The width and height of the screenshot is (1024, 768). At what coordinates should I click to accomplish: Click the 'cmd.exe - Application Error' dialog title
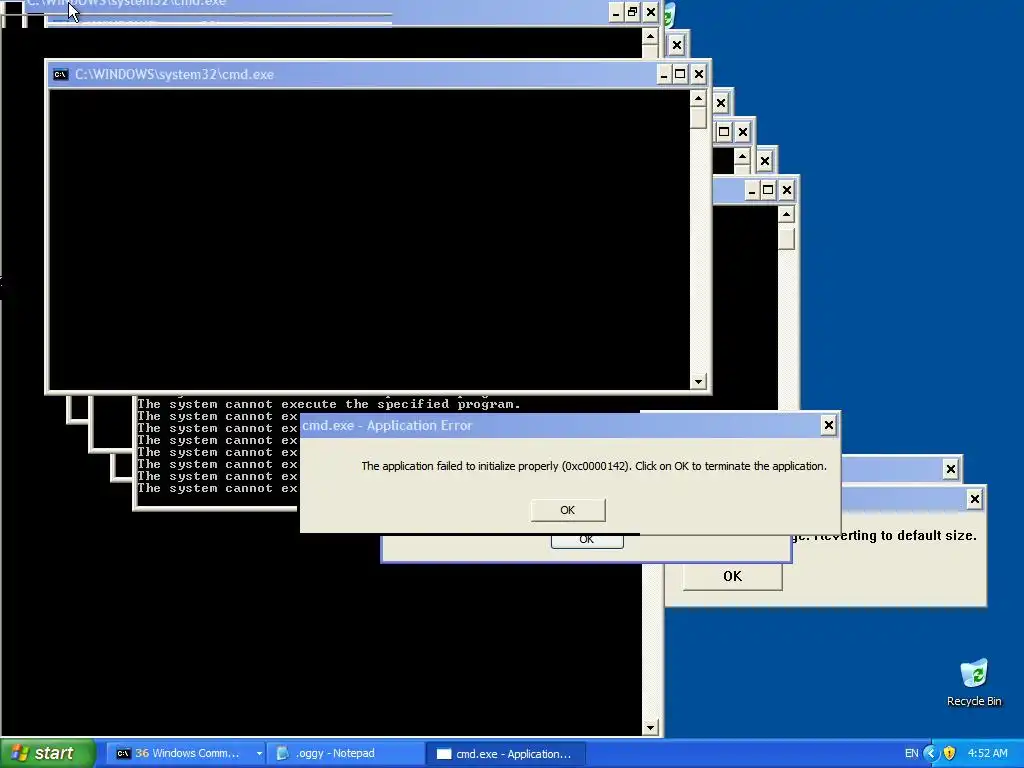pos(387,426)
